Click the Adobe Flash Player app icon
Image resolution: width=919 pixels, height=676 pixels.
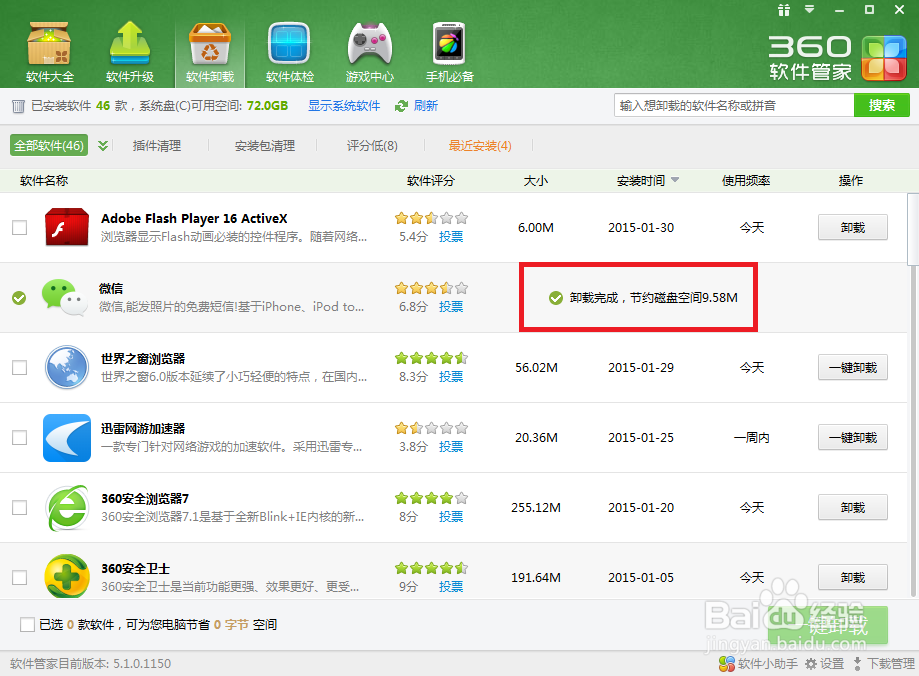point(67,227)
